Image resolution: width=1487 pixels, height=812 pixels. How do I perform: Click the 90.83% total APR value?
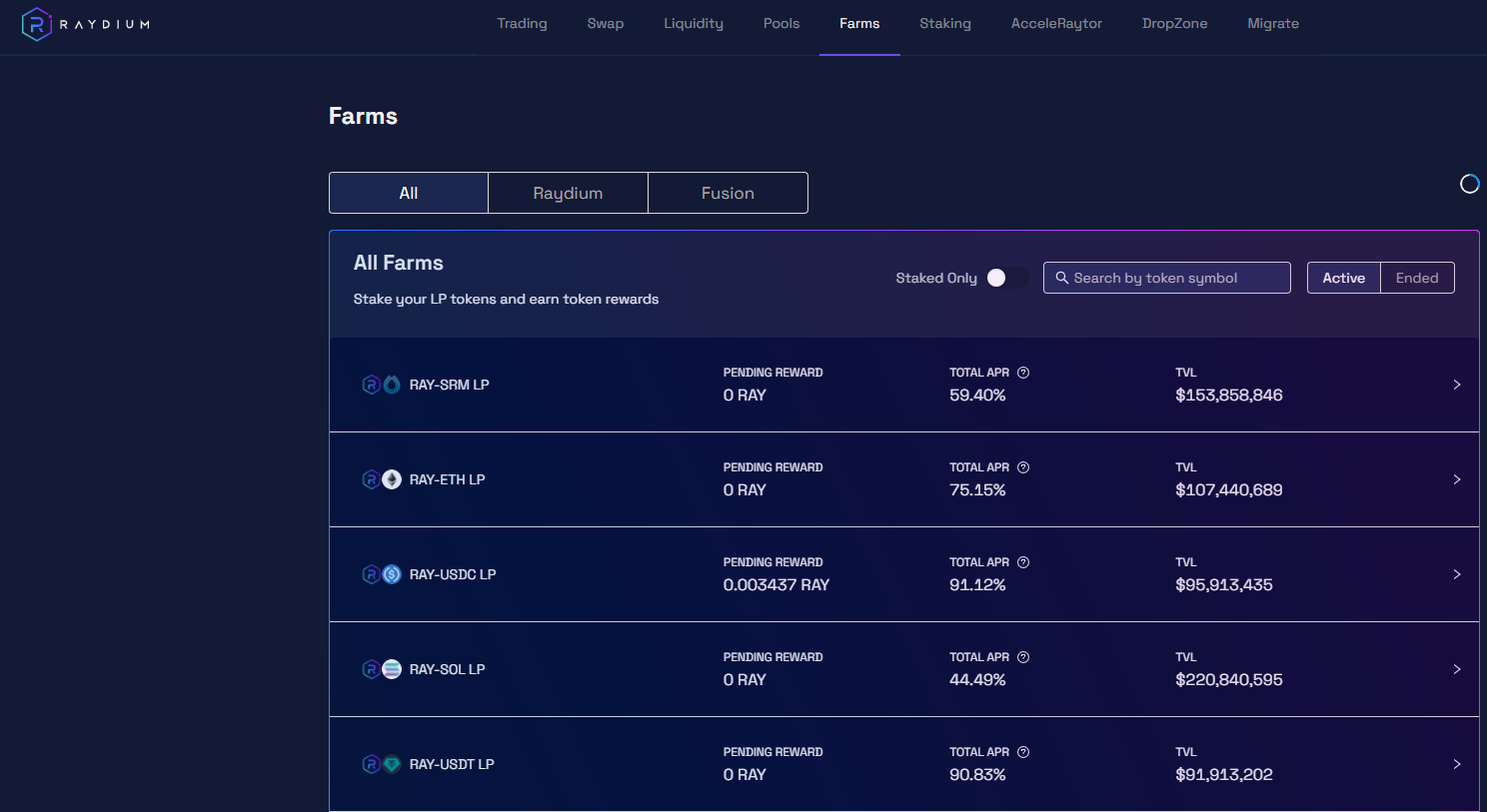click(977, 775)
